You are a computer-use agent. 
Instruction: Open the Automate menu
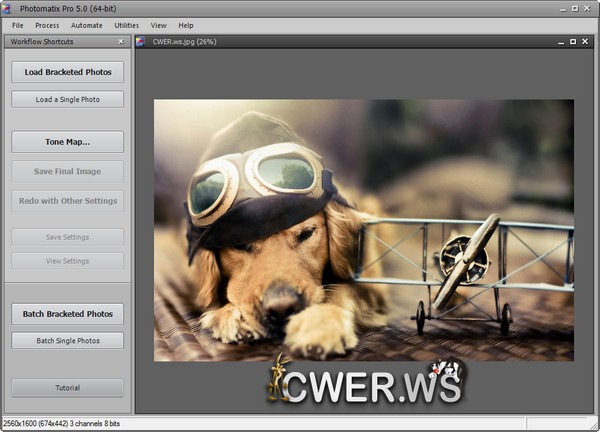[x=87, y=25]
